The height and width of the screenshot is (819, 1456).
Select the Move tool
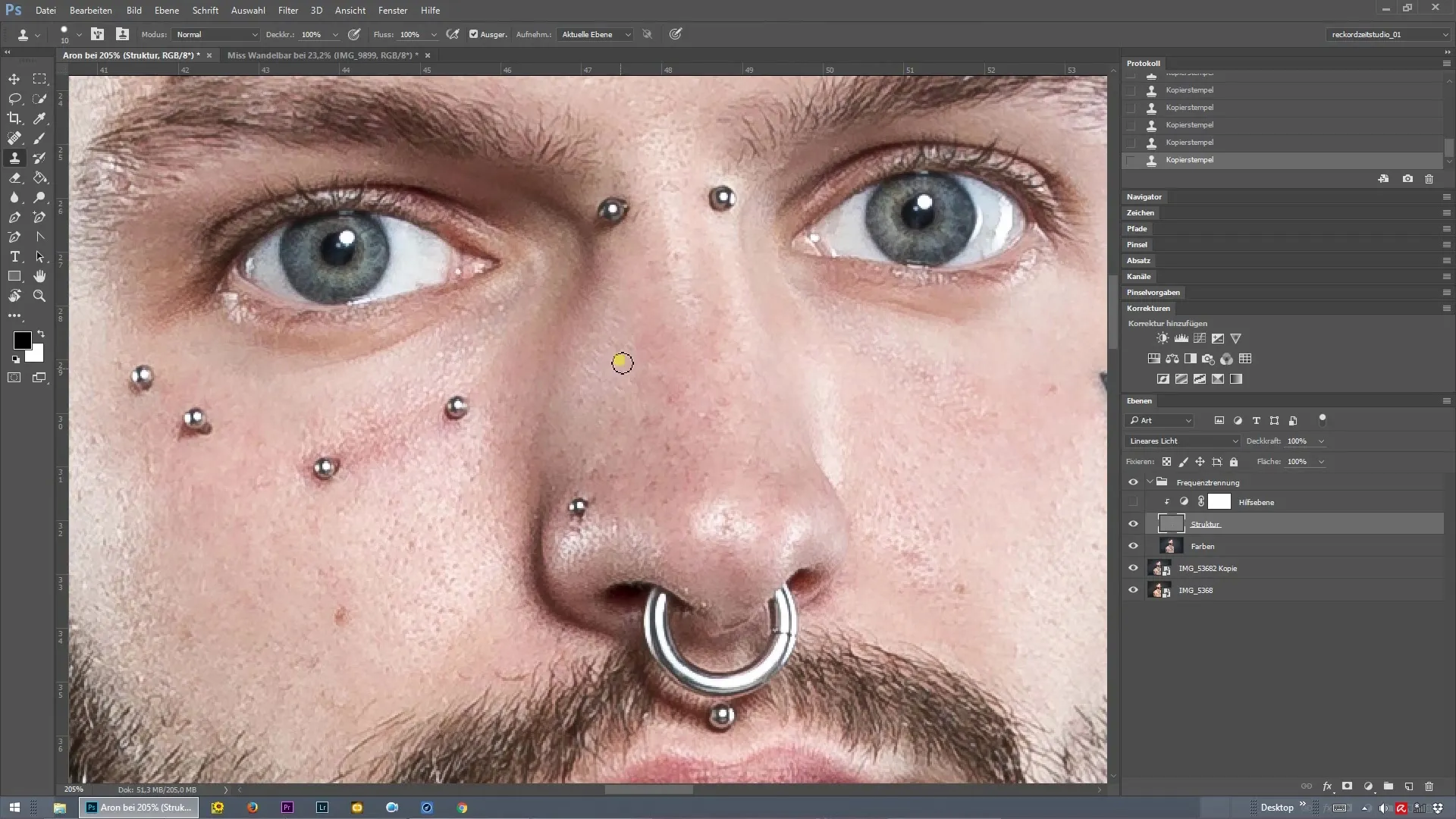click(x=14, y=79)
